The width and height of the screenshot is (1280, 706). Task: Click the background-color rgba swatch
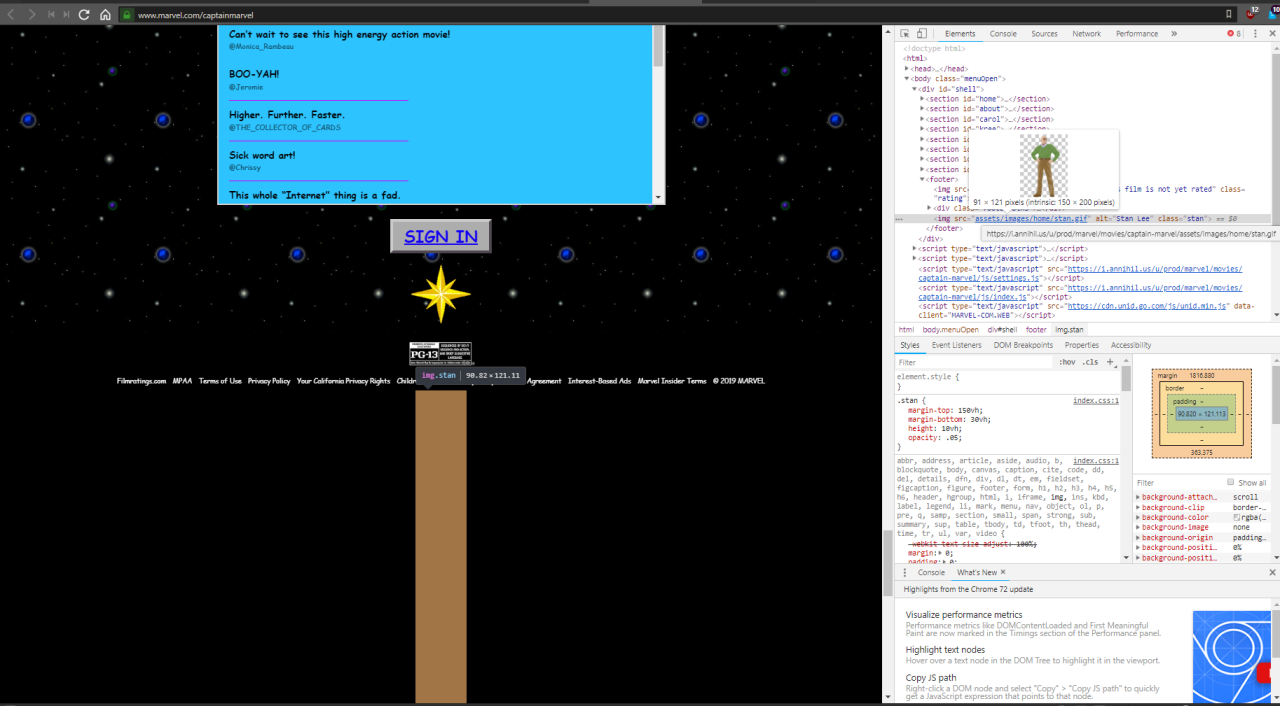[1237, 518]
